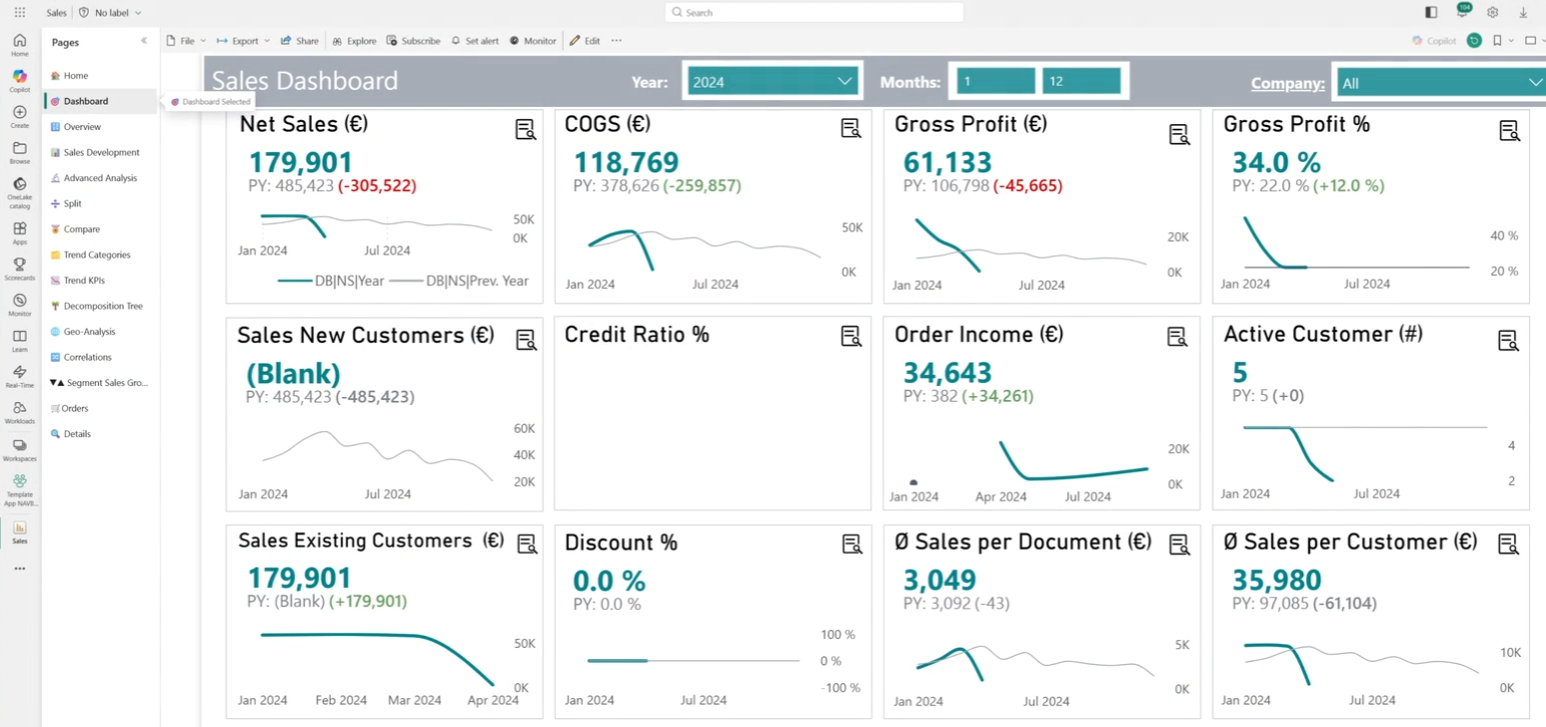
Task: Open the pinned Sales app in sidebar
Action: 19,533
